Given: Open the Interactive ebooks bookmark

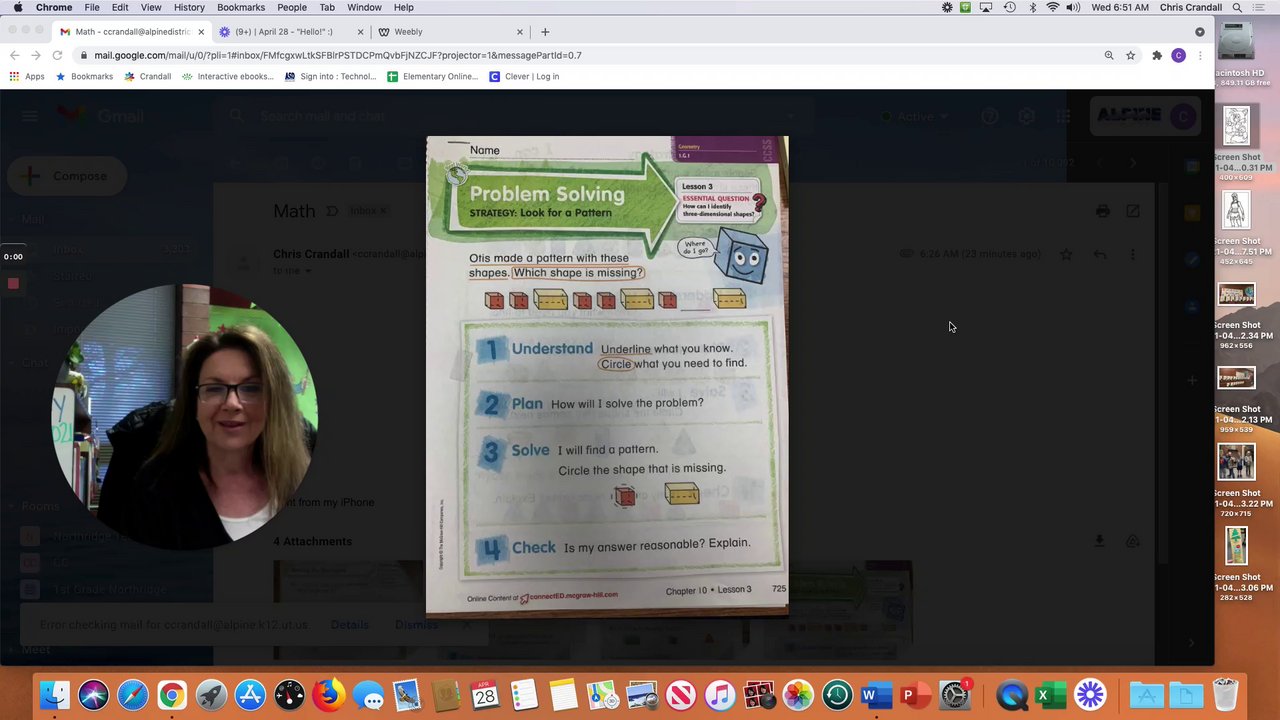Looking at the screenshot, I should [227, 76].
